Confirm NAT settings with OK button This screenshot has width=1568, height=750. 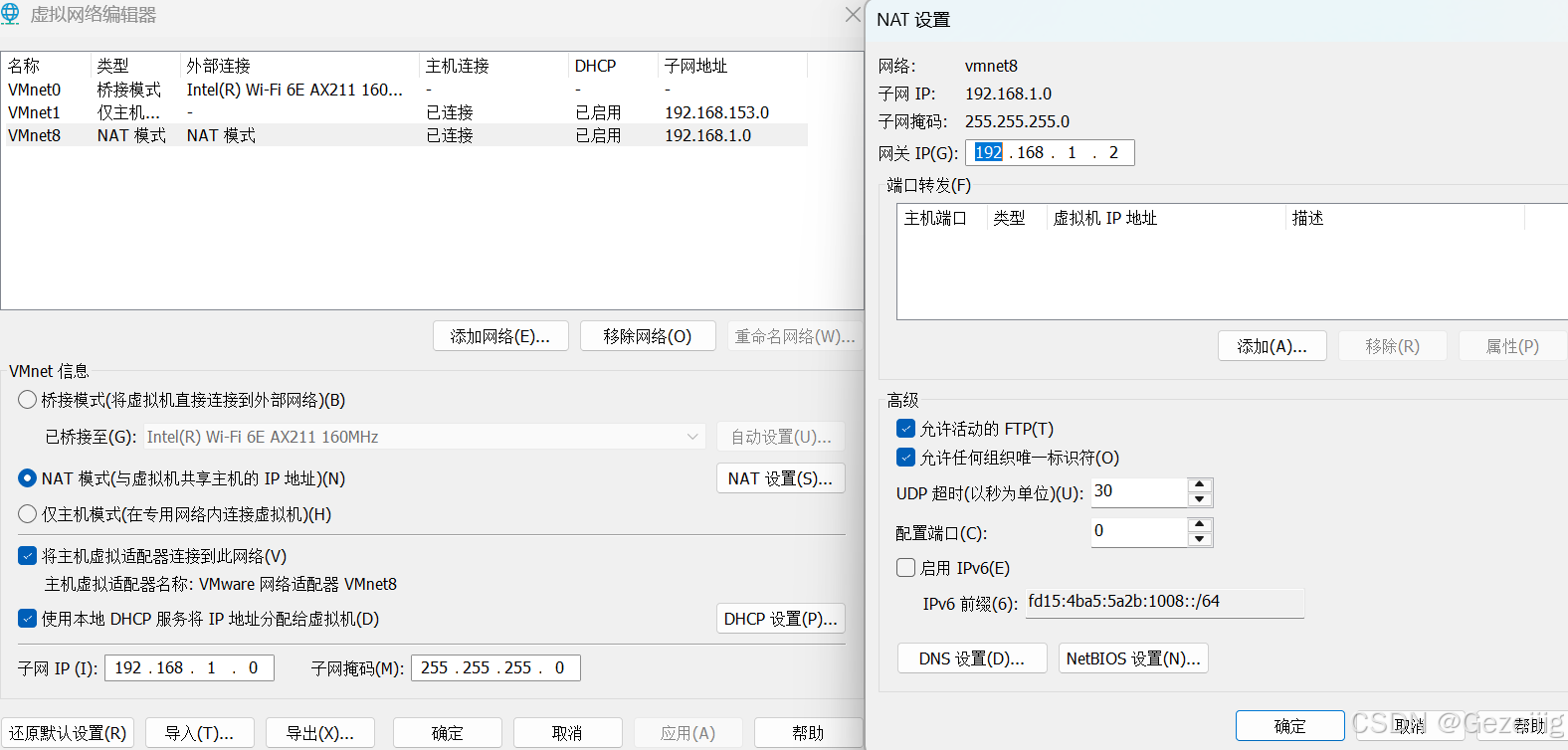[1290, 726]
